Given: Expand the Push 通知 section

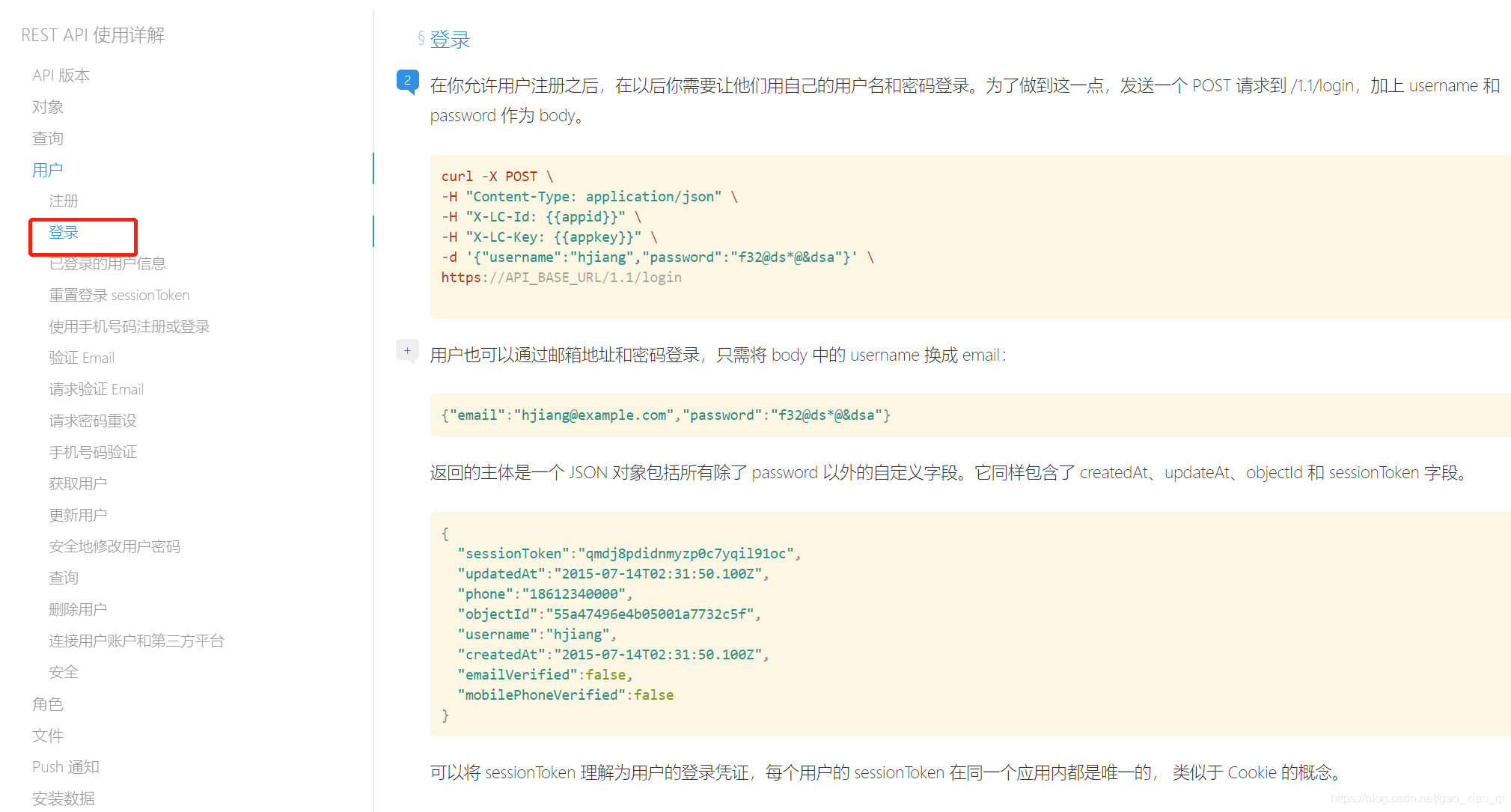Looking at the screenshot, I should click(x=65, y=766).
